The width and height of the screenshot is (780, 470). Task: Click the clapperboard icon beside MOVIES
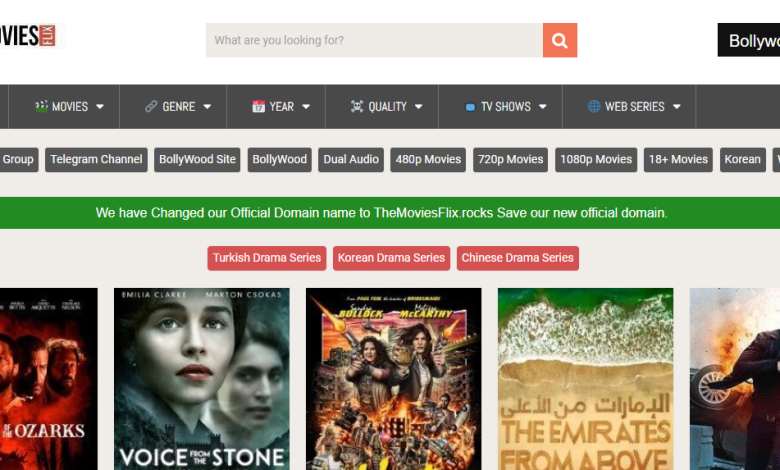(x=41, y=106)
